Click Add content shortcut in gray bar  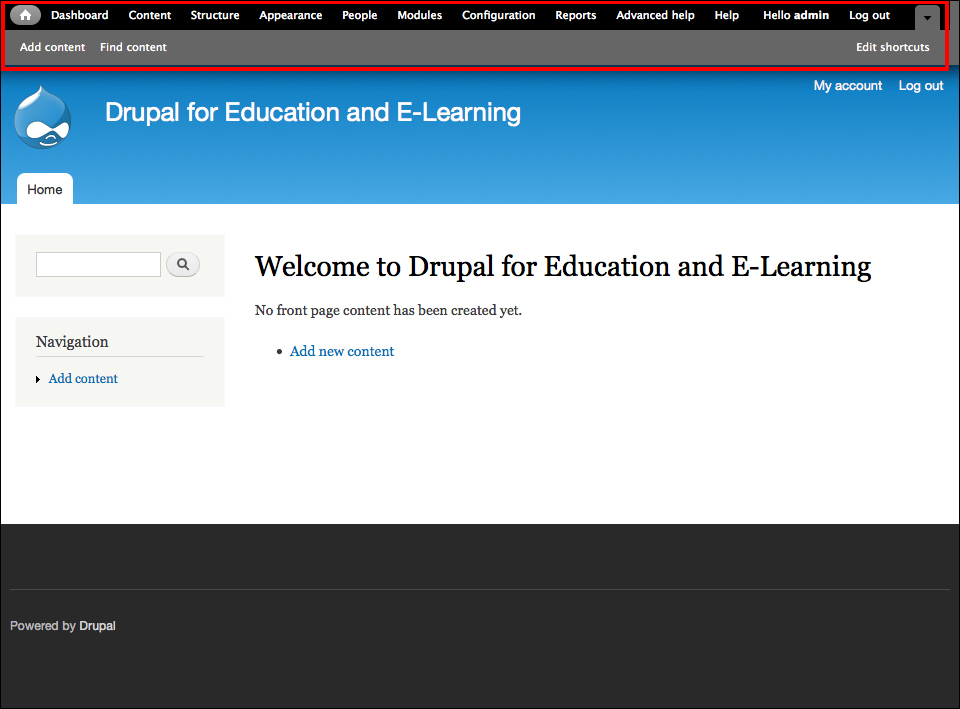[x=53, y=47]
